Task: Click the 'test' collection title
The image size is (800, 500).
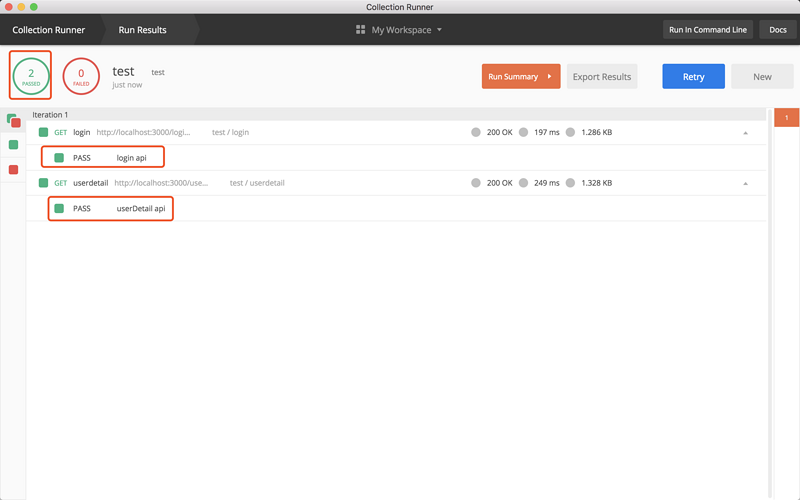Action: coord(123,71)
